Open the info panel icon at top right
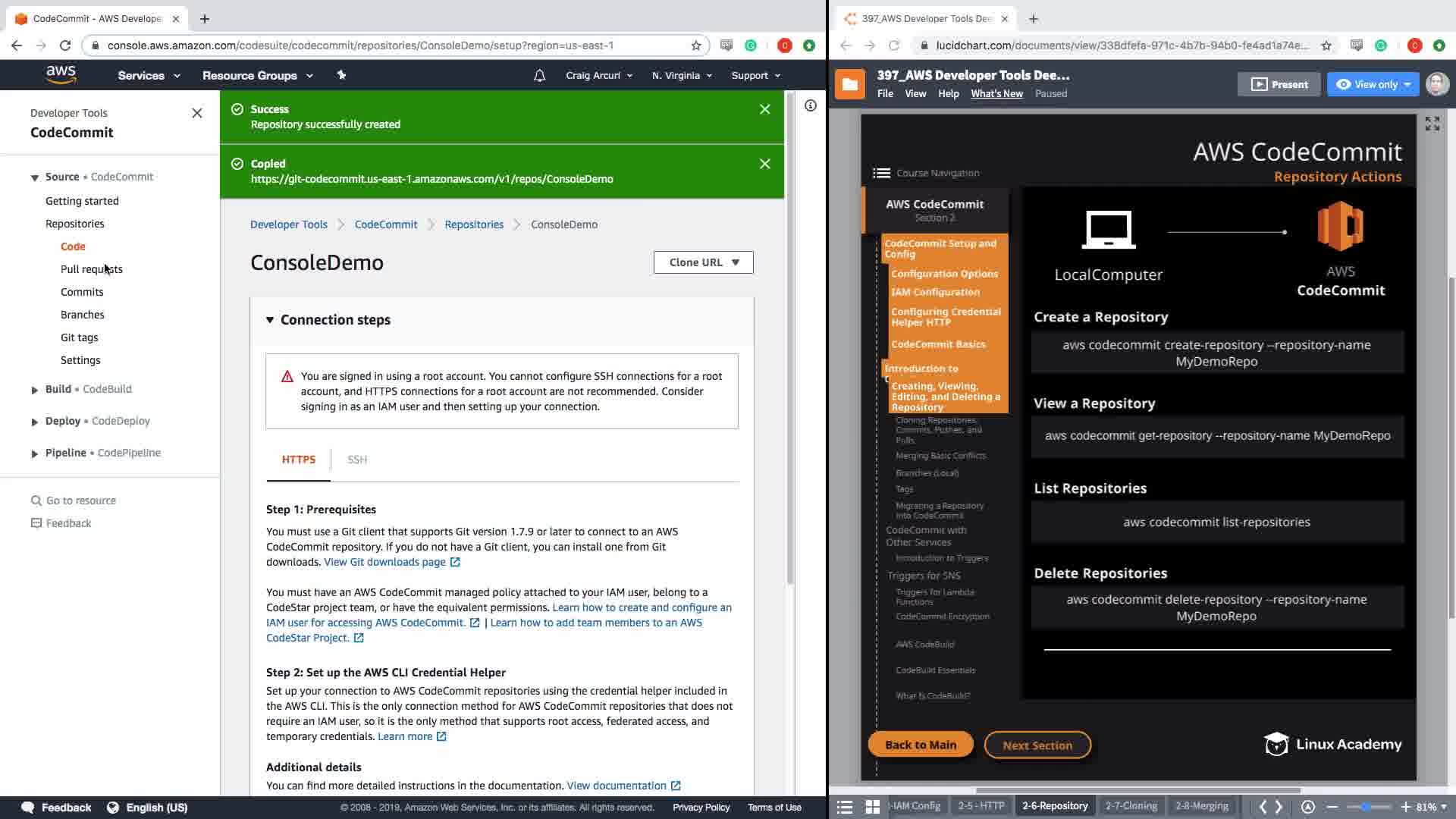Screen dimensions: 1456x819 [x=811, y=106]
